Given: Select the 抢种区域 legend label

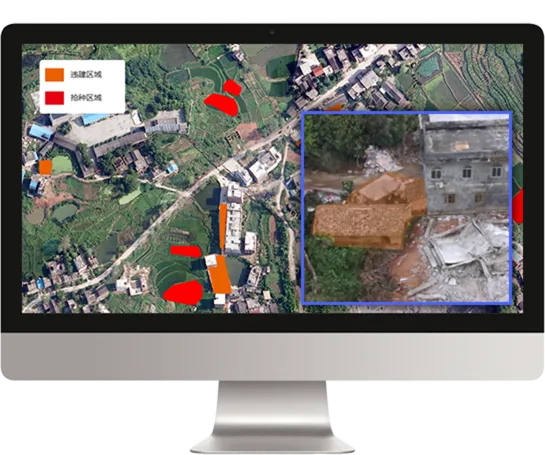Looking at the screenshot, I should [x=86, y=98].
